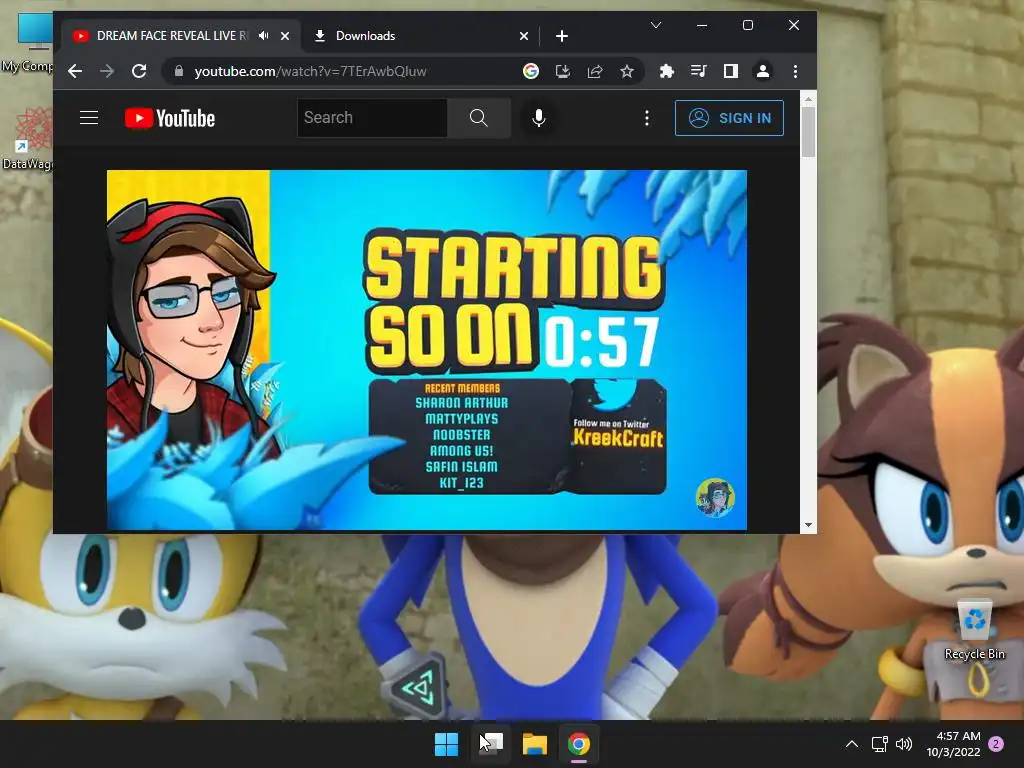
Task: Click the magnifier search button
Action: click(x=479, y=118)
